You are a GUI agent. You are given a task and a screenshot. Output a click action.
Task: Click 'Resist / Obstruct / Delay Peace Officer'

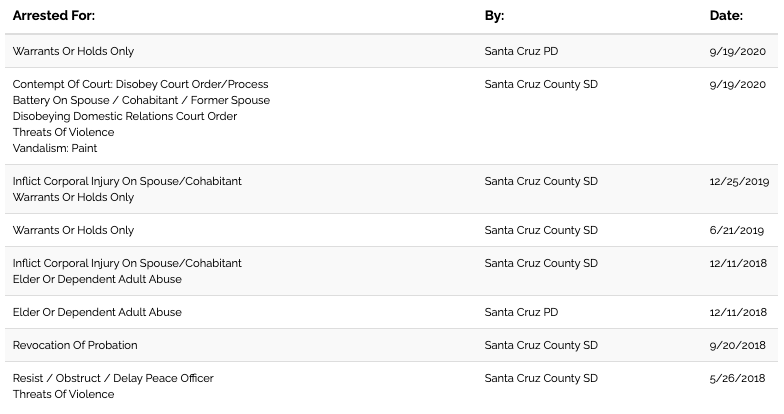coord(113,378)
